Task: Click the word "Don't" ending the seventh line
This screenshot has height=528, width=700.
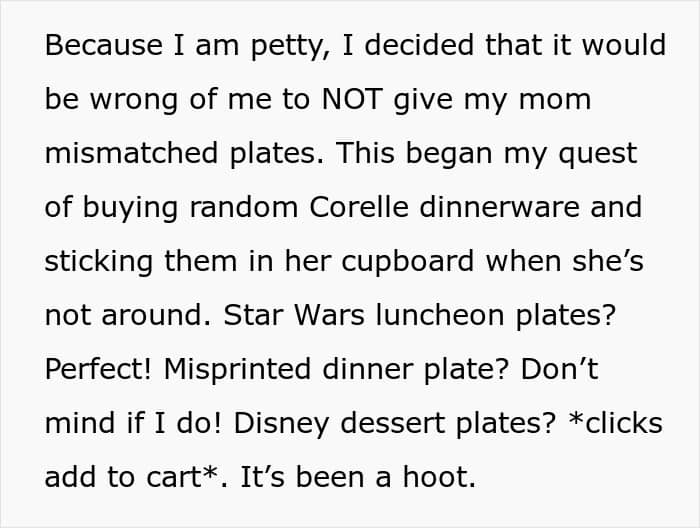Action: click(x=559, y=369)
